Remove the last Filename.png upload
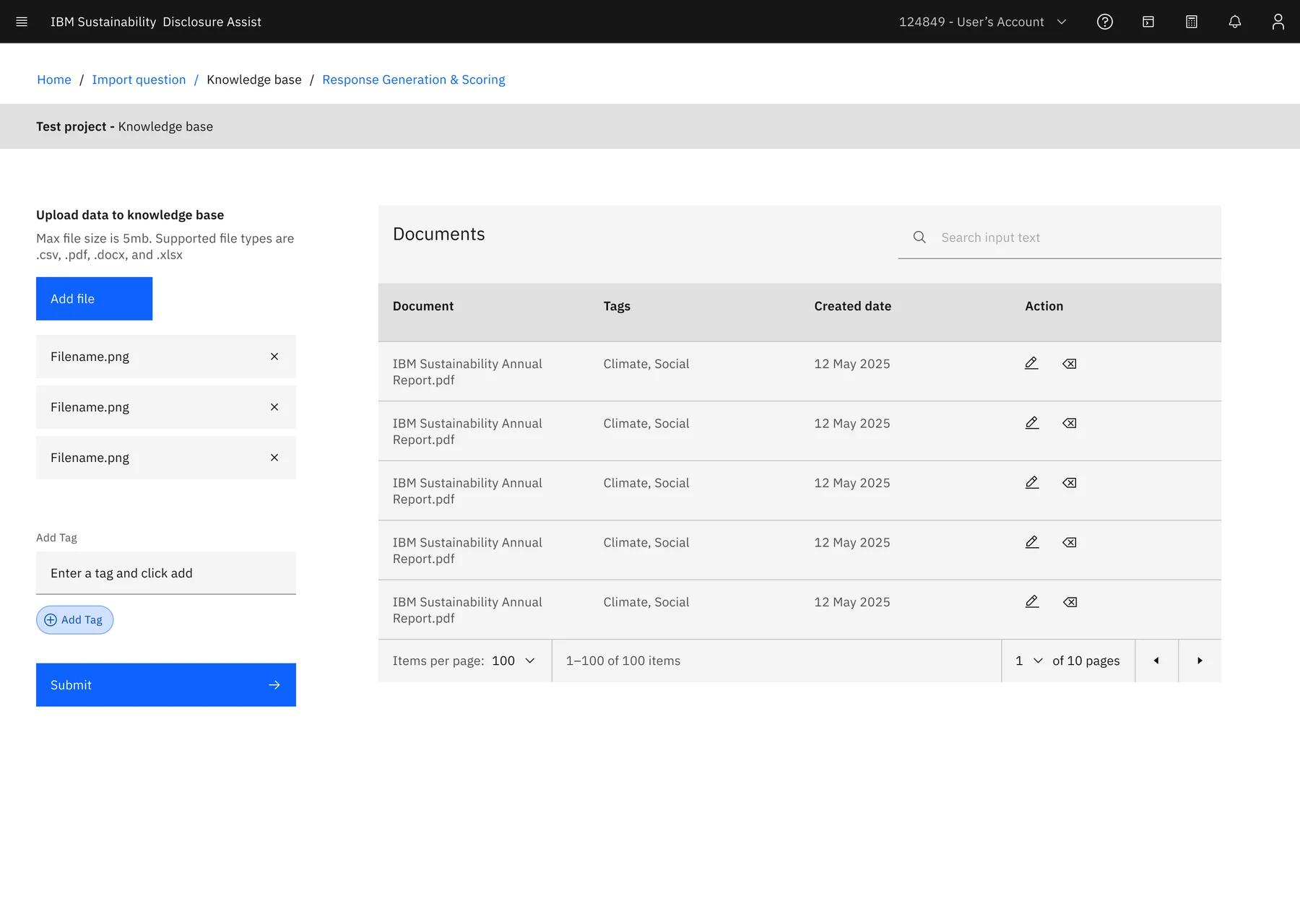This screenshot has width=1300, height=924. point(274,458)
